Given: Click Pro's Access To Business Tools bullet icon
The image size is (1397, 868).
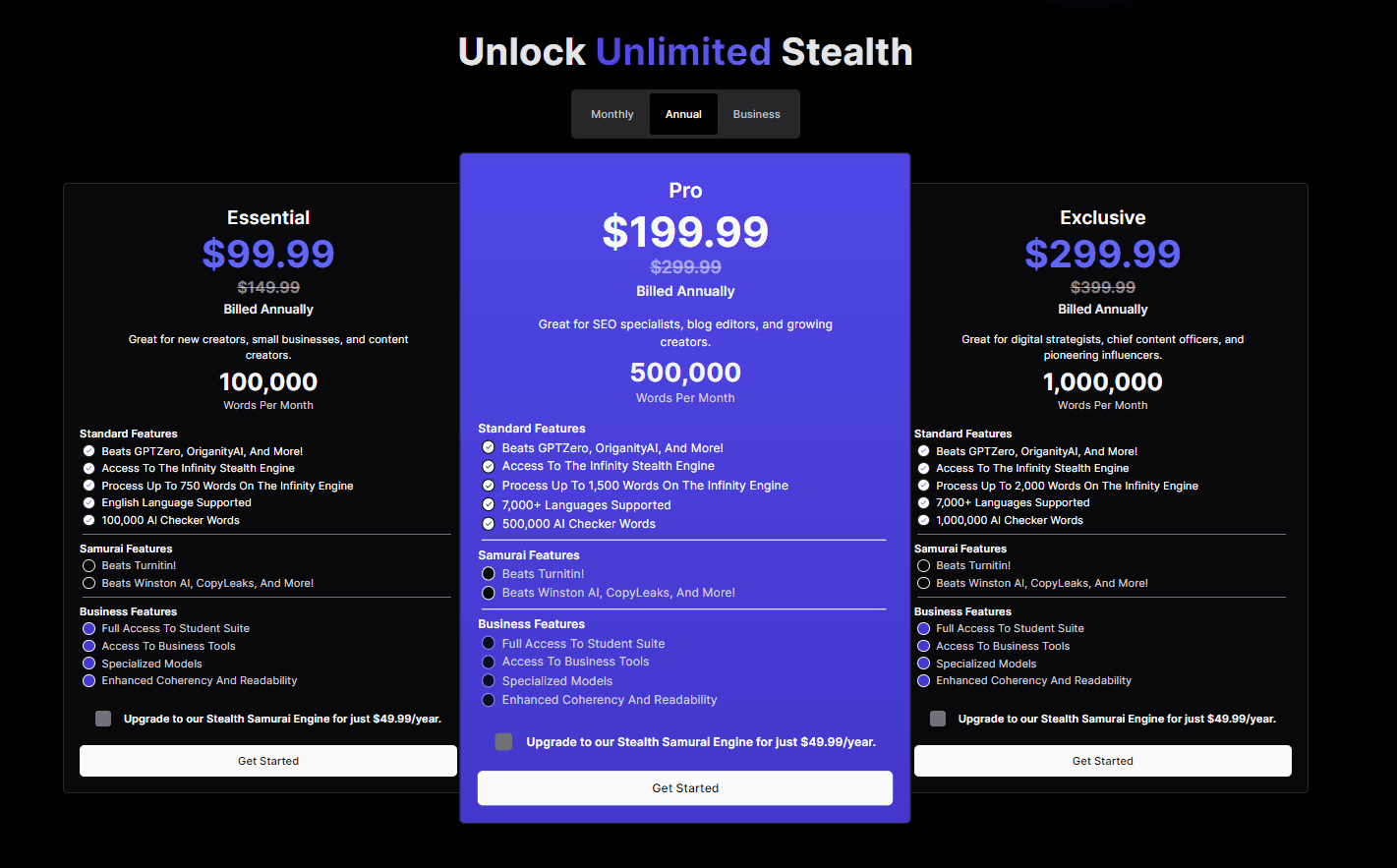Looking at the screenshot, I should point(489,662).
